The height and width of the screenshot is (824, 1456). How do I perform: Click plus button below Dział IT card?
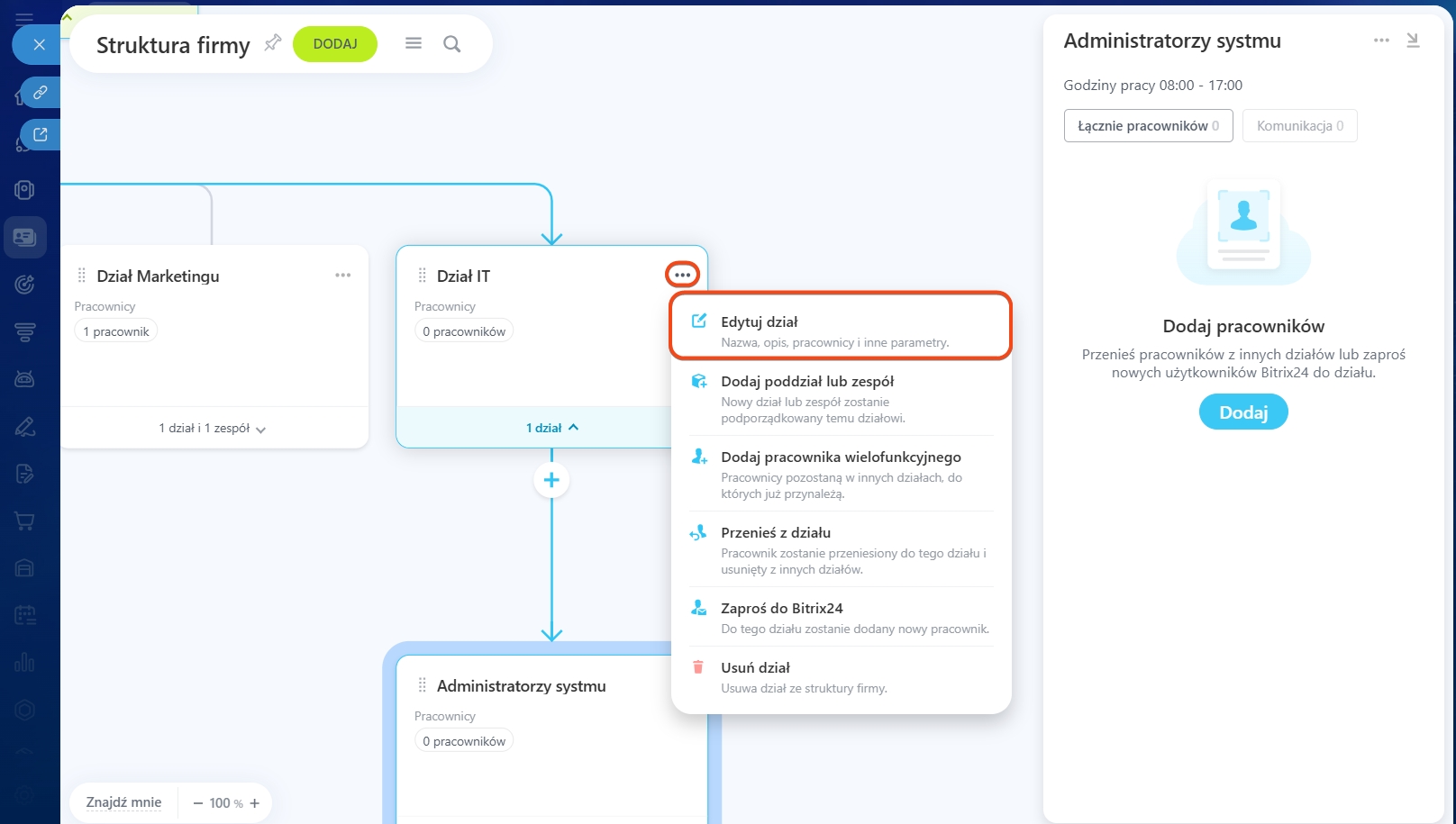tap(551, 480)
